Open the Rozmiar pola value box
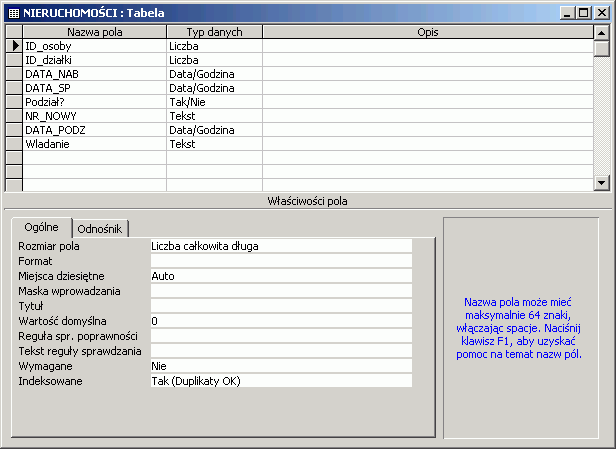This screenshot has width=616, height=449. 280,246
